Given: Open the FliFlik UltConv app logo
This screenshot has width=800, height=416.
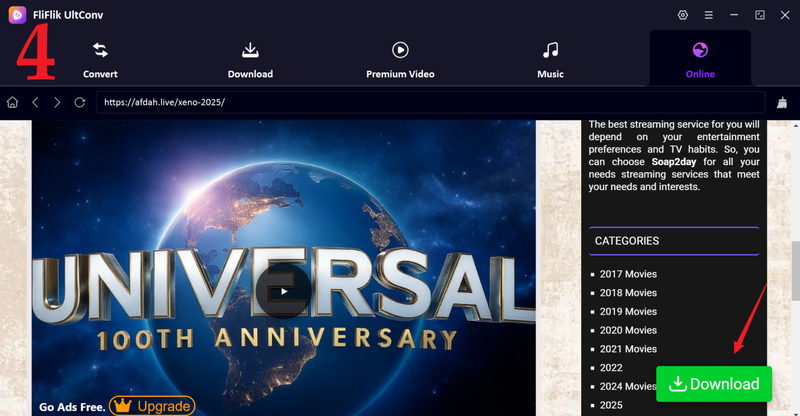Looking at the screenshot, I should pos(17,15).
